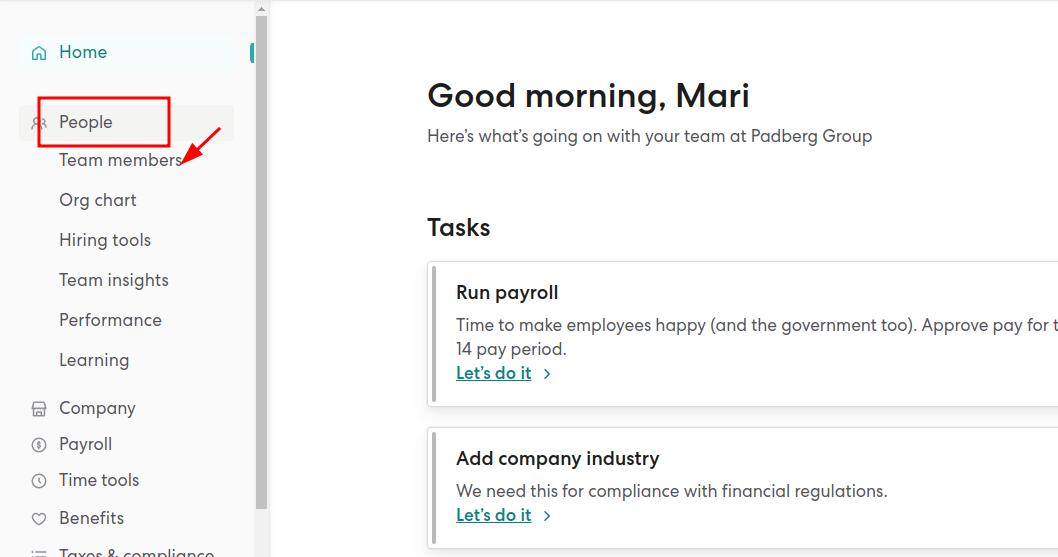Expand the Payroll sidebar section
Image resolution: width=1058 pixels, height=557 pixels.
click(x=85, y=444)
